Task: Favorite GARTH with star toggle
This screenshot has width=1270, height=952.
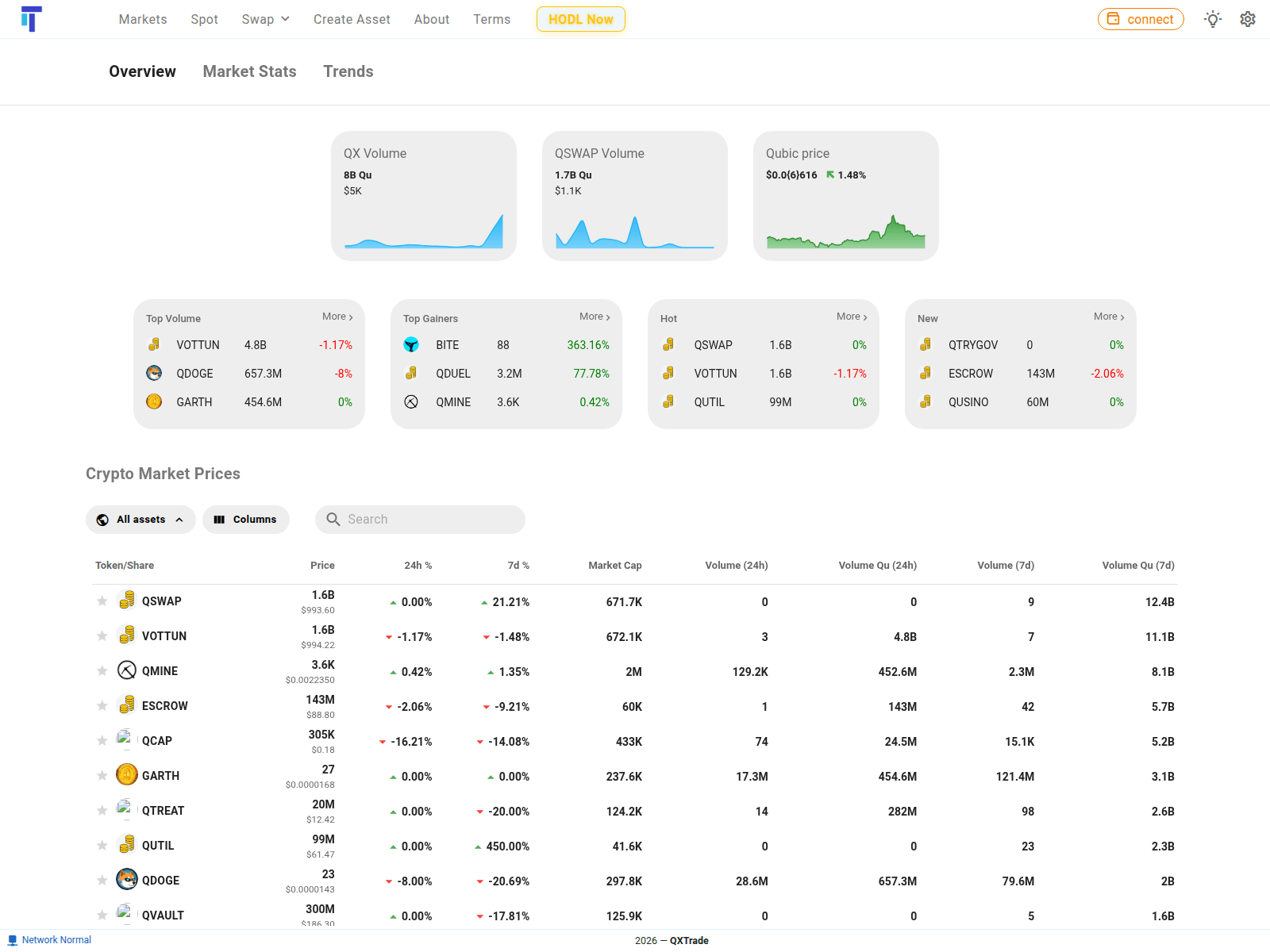Action: [102, 775]
